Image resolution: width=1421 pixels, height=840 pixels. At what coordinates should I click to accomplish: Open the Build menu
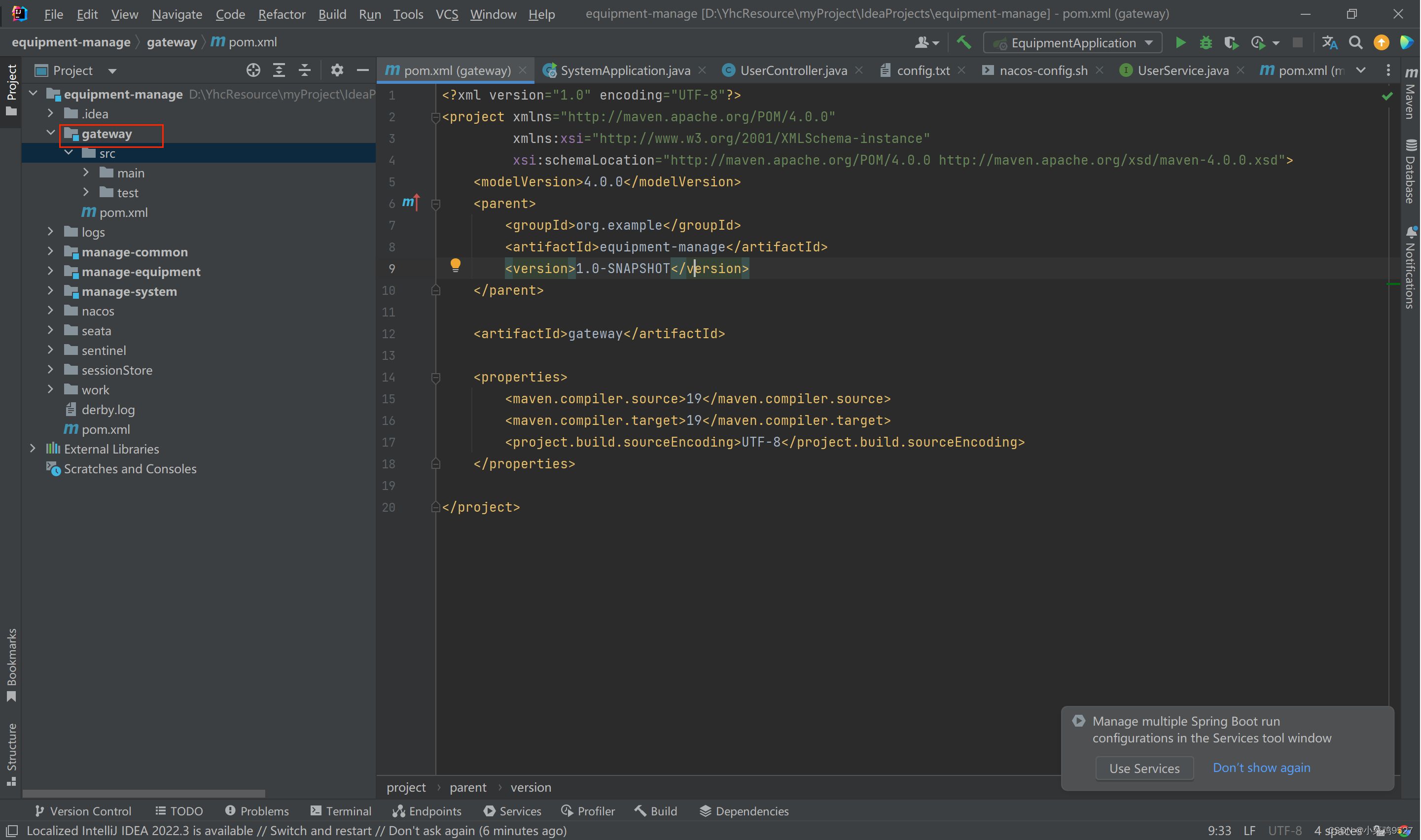tap(332, 13)
